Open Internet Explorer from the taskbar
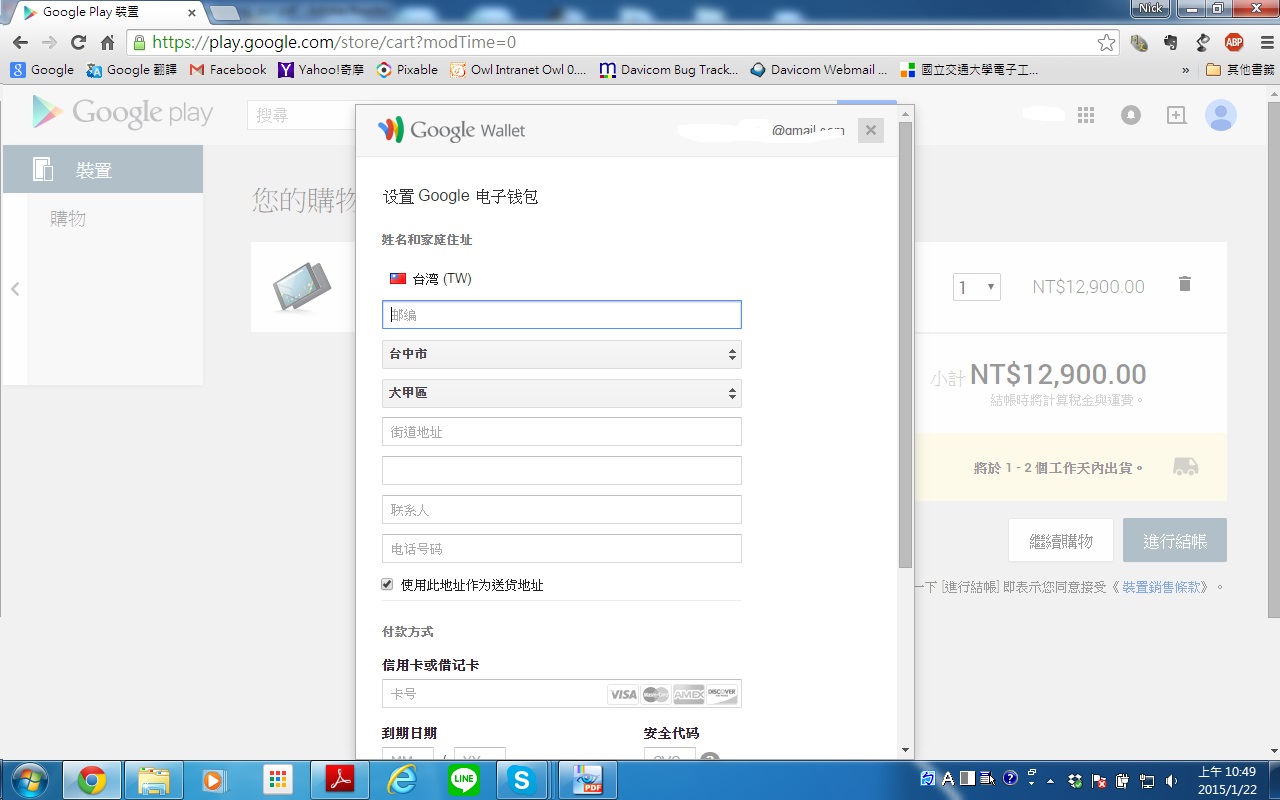The height and width of the screenshot is (800, 1280). [401, 780]
